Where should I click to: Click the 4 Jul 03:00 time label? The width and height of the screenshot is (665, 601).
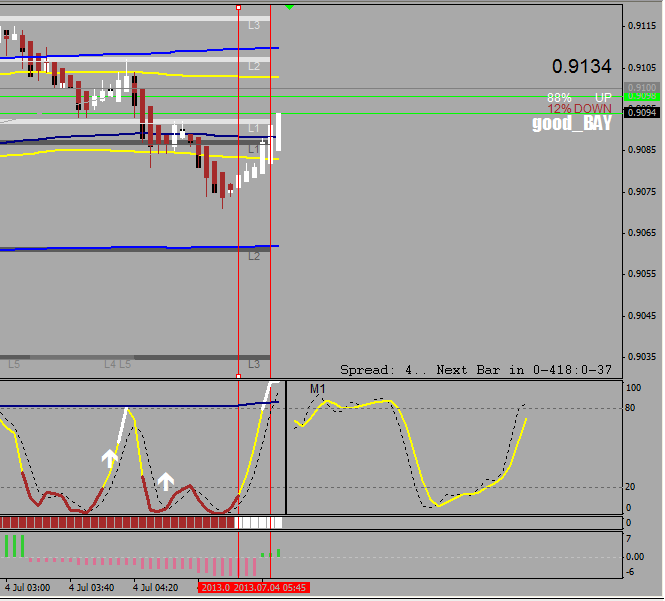pos(27,587)
